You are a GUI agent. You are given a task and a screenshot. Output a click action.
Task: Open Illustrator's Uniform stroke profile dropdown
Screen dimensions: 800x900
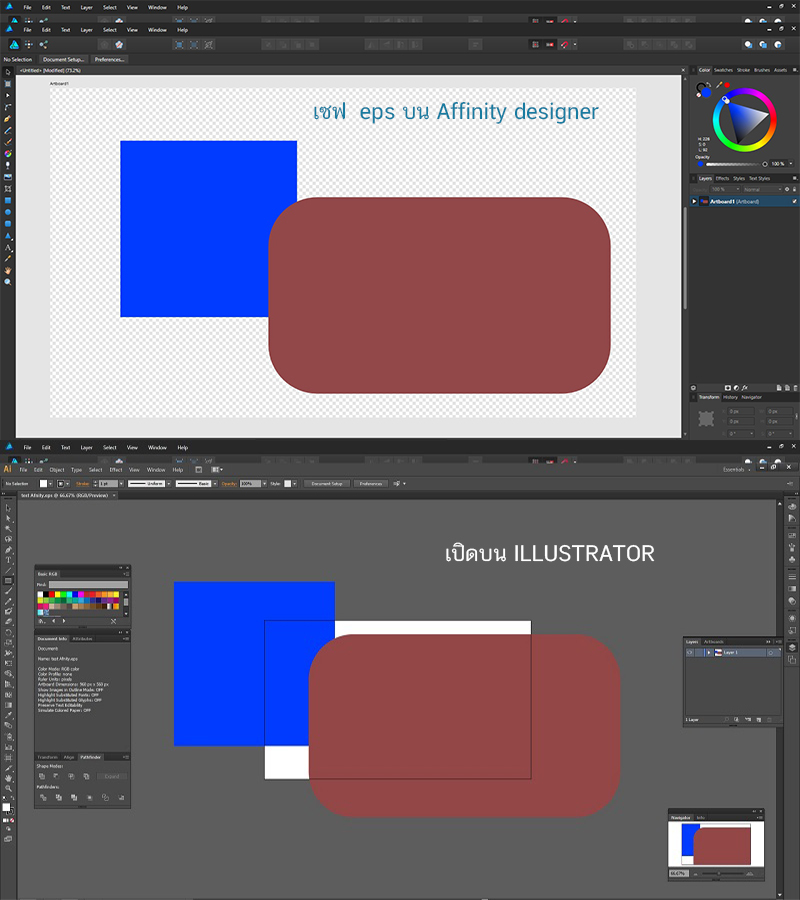pos(169,484)
